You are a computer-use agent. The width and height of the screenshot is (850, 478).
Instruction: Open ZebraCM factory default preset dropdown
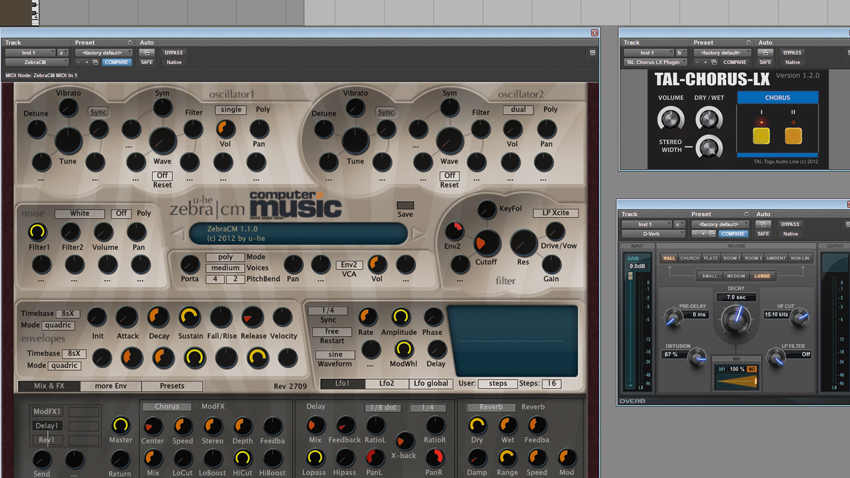point(104,53)
